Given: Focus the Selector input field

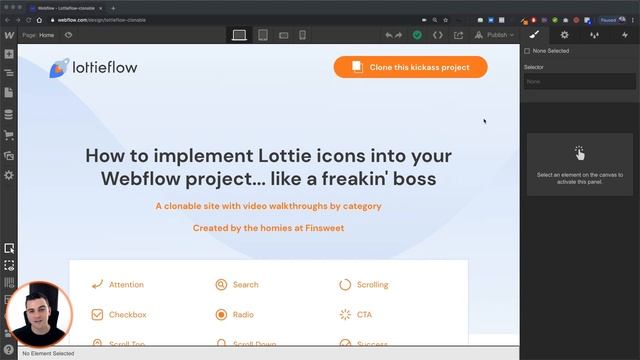Looking at the screenshot, I should (x=580, y=82).
